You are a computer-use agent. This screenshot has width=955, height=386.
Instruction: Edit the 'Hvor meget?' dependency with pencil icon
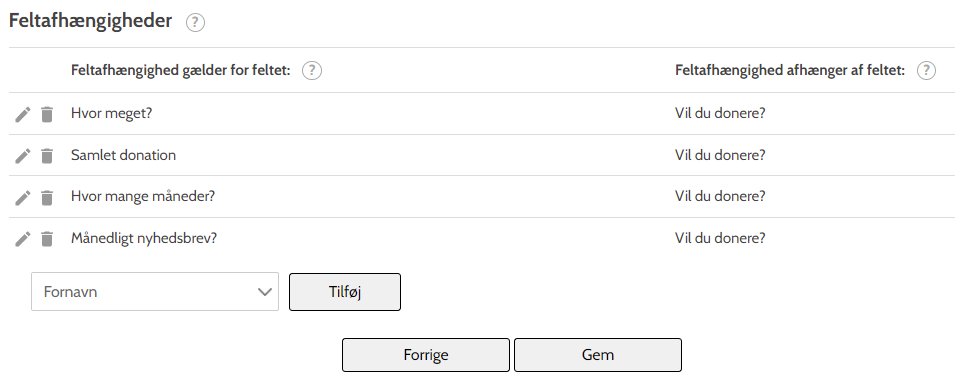23,114
